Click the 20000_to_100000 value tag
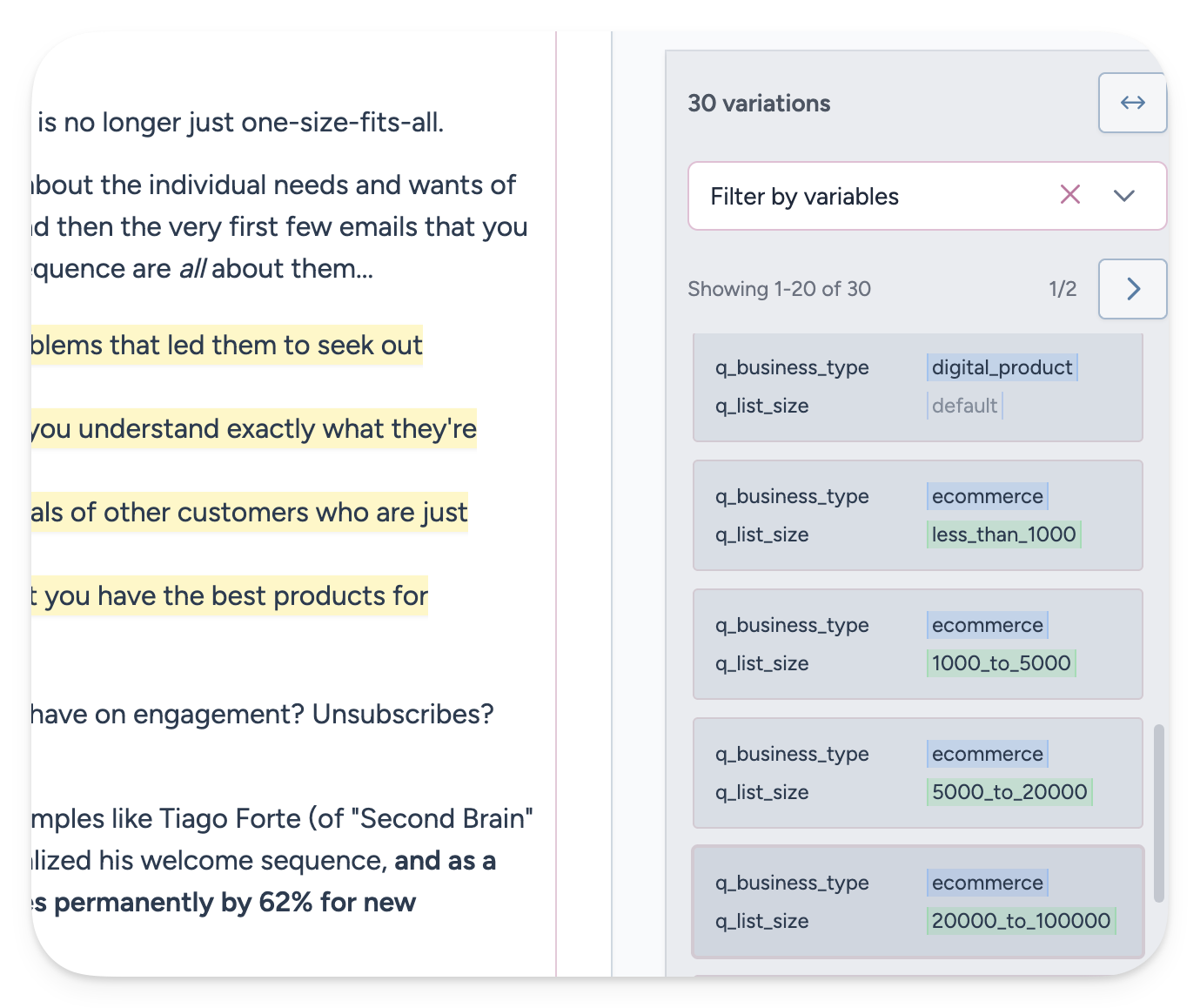The width and height of the screenshot is (1200, 1008). [1021, 921]
